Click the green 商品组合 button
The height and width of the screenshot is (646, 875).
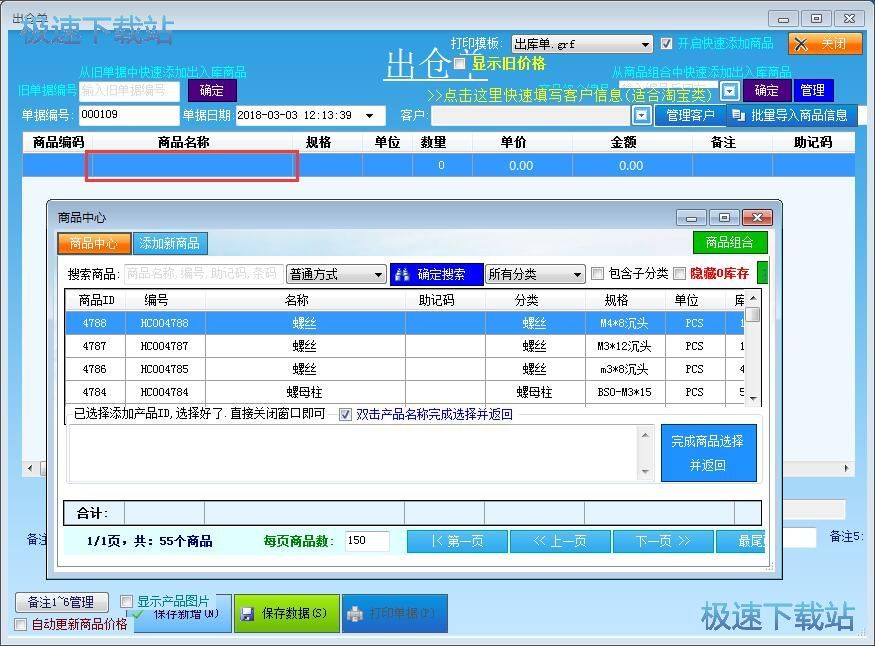click(x=729, y=242)
